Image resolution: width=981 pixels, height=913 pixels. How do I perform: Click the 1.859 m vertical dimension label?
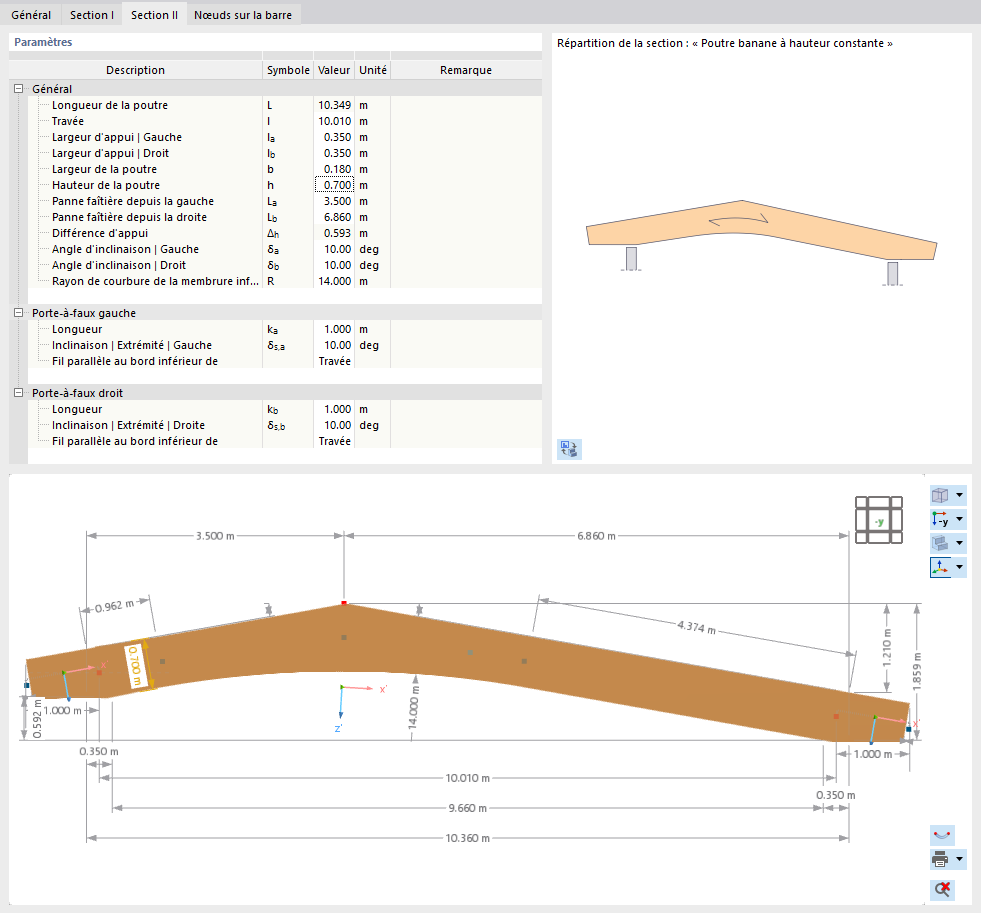click(917, 671)
